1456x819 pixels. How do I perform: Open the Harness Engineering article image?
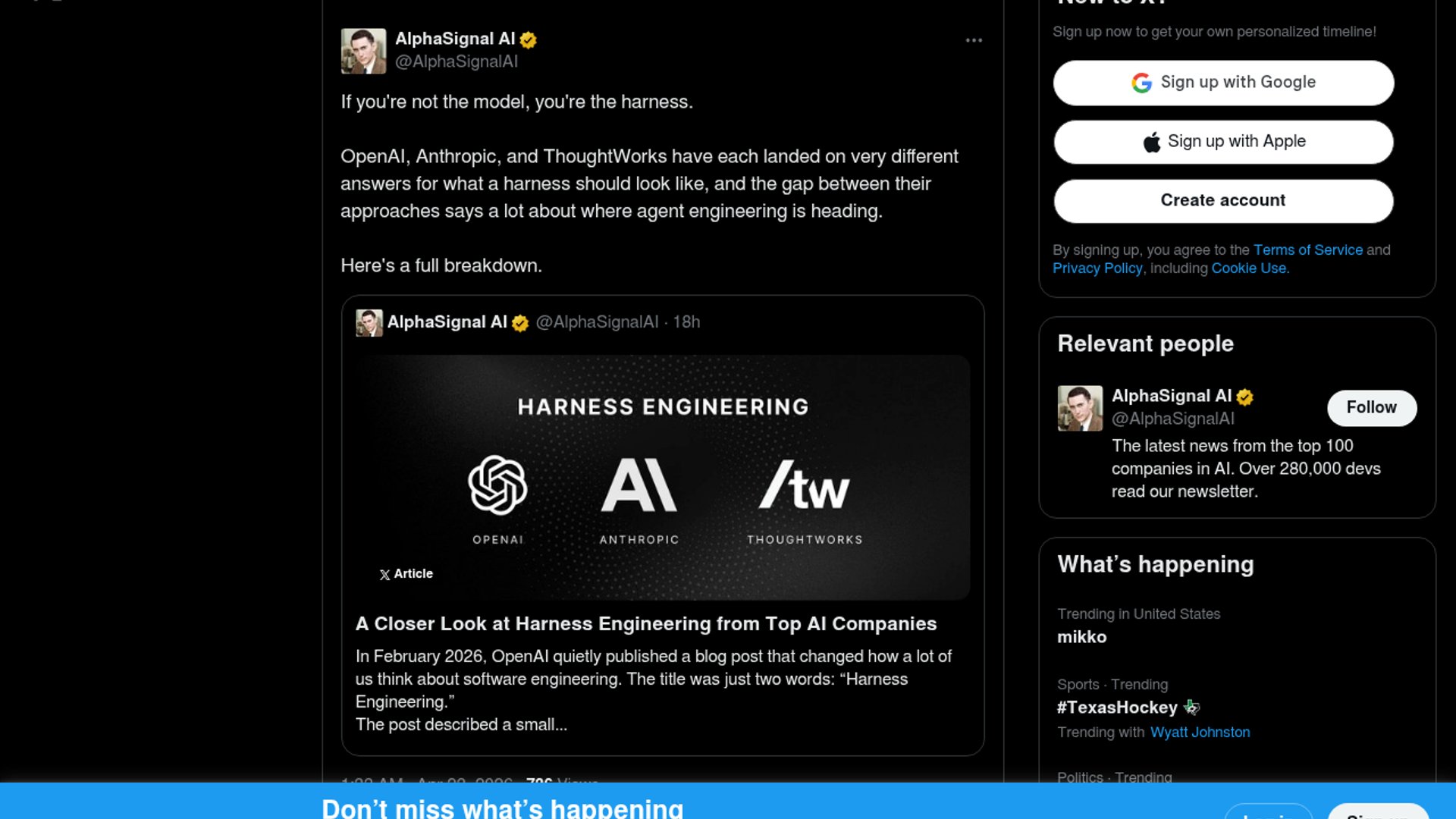(x=662, y=478)
